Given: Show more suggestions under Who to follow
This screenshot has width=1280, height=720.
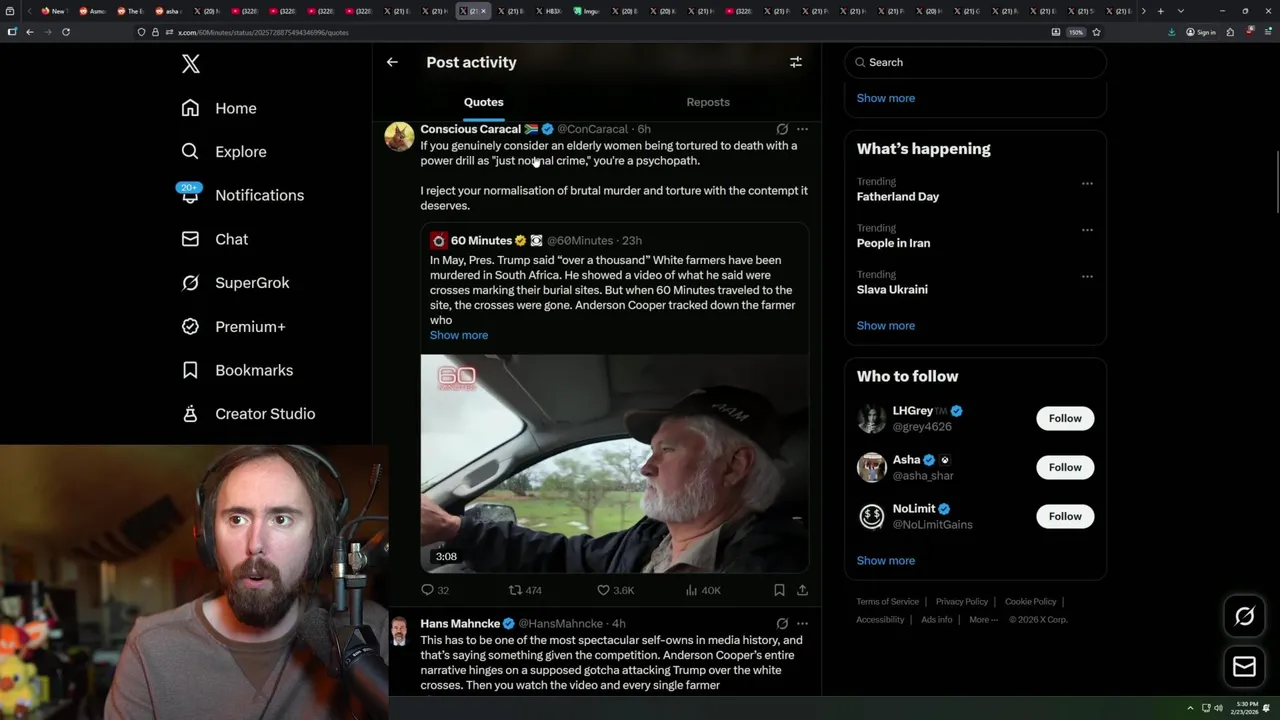Looking at the screenshot, I should click(886, 560).
